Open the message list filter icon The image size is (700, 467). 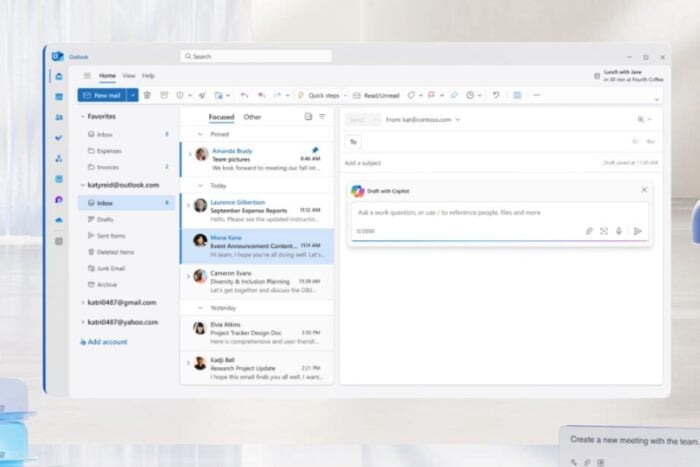click(x=322, y=117)
